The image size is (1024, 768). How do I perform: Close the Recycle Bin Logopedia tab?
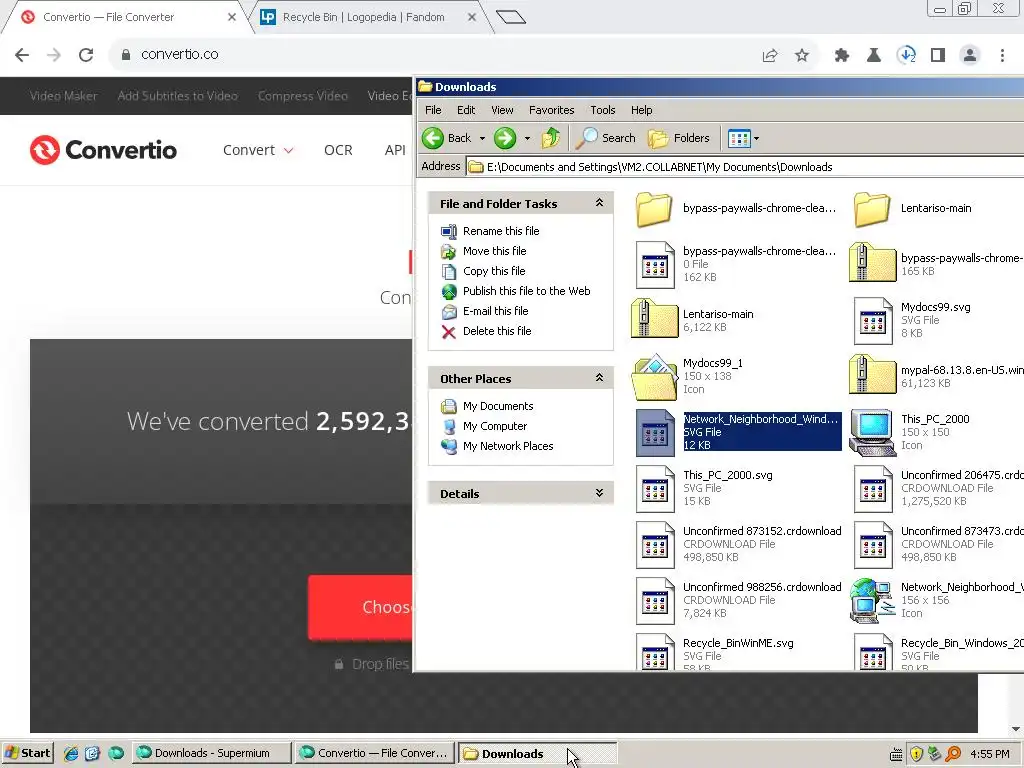pos(472,17)
